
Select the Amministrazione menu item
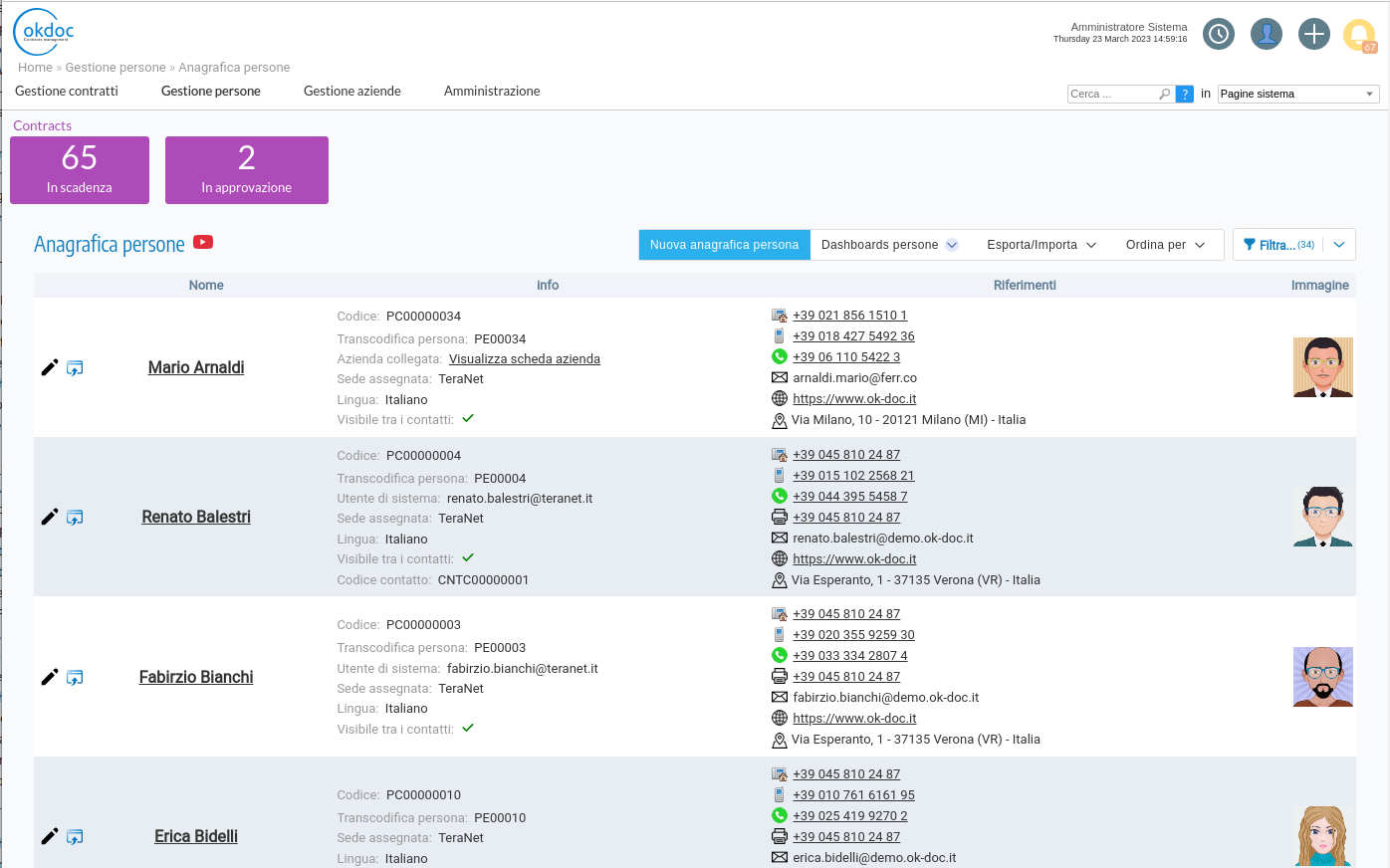(492, 91)
